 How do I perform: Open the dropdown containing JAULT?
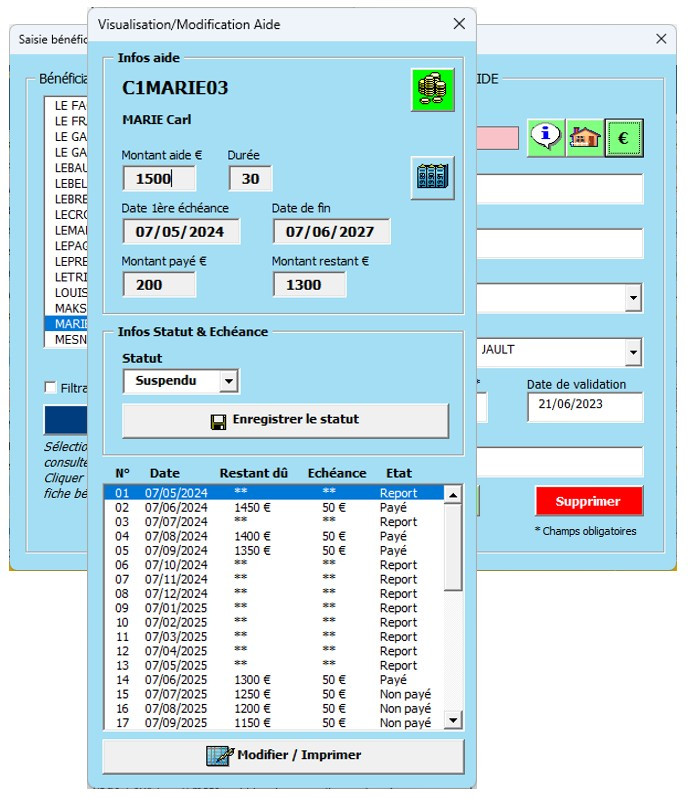pos(633,352)
